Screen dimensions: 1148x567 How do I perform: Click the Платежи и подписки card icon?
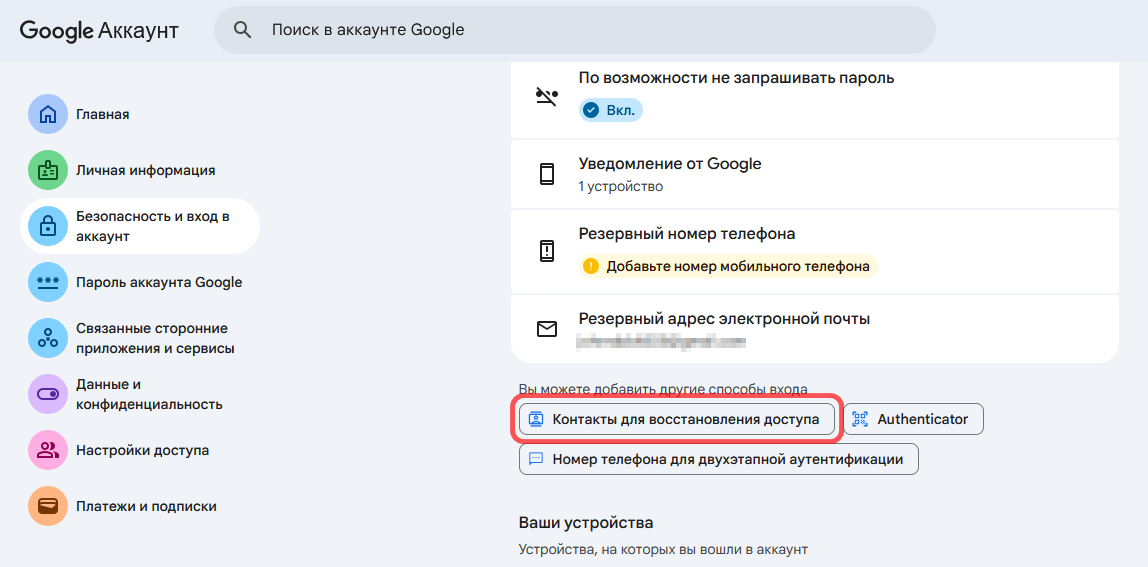[x=47, y=507]
